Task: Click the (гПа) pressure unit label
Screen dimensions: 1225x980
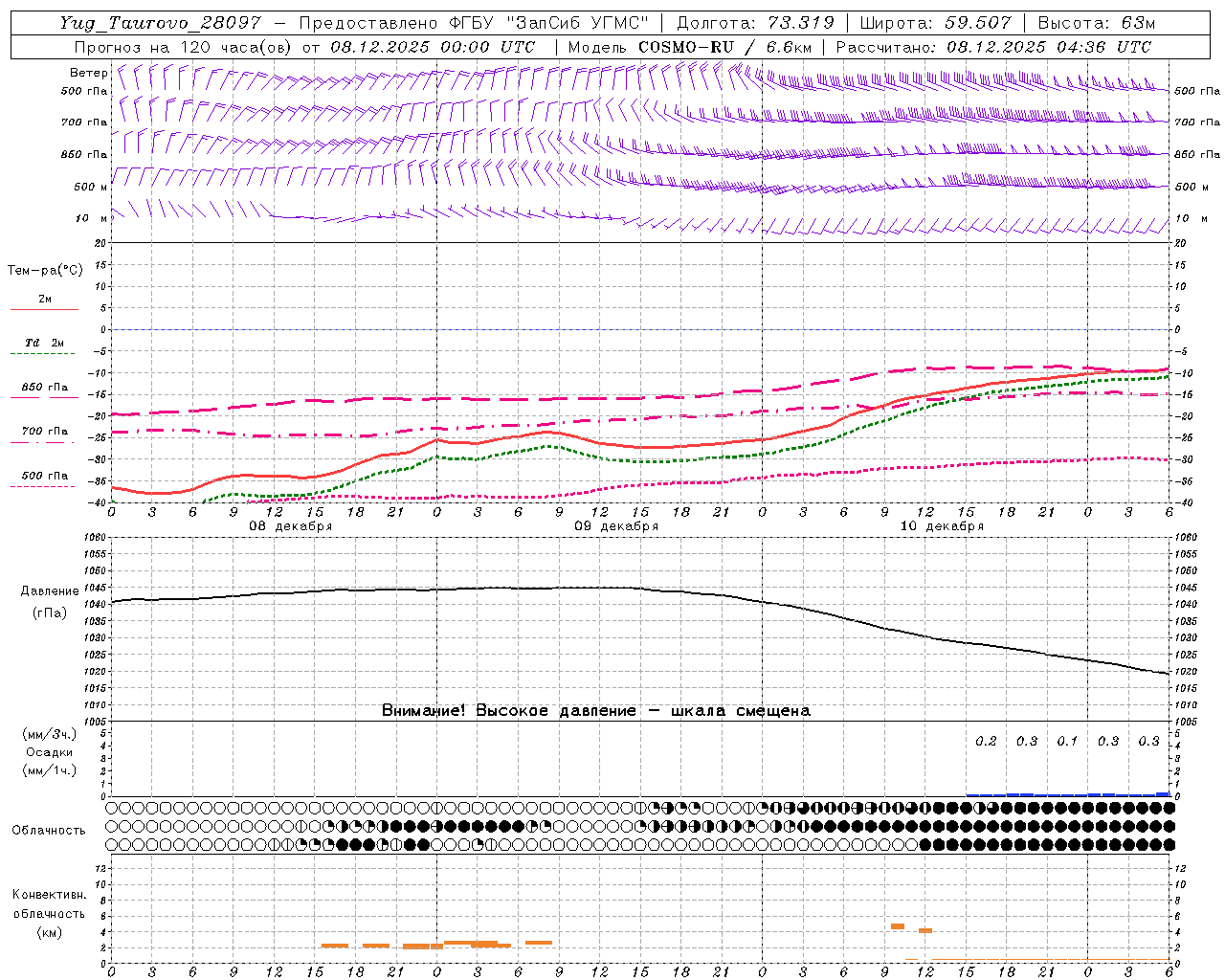Action: (x=49, y=613)
